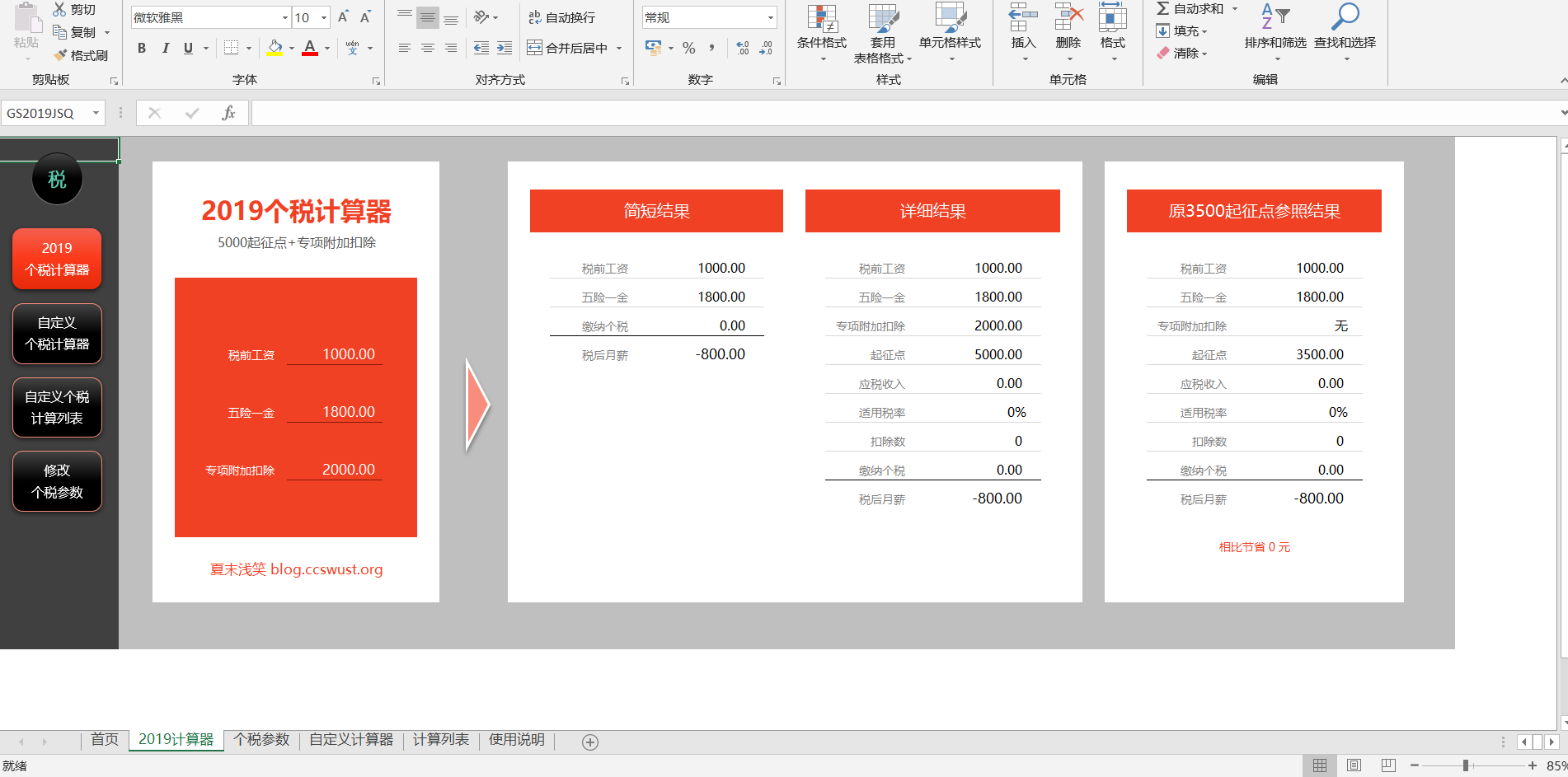
Task: Add a new sheet with the plus button
Action: (x=590, y=742)
